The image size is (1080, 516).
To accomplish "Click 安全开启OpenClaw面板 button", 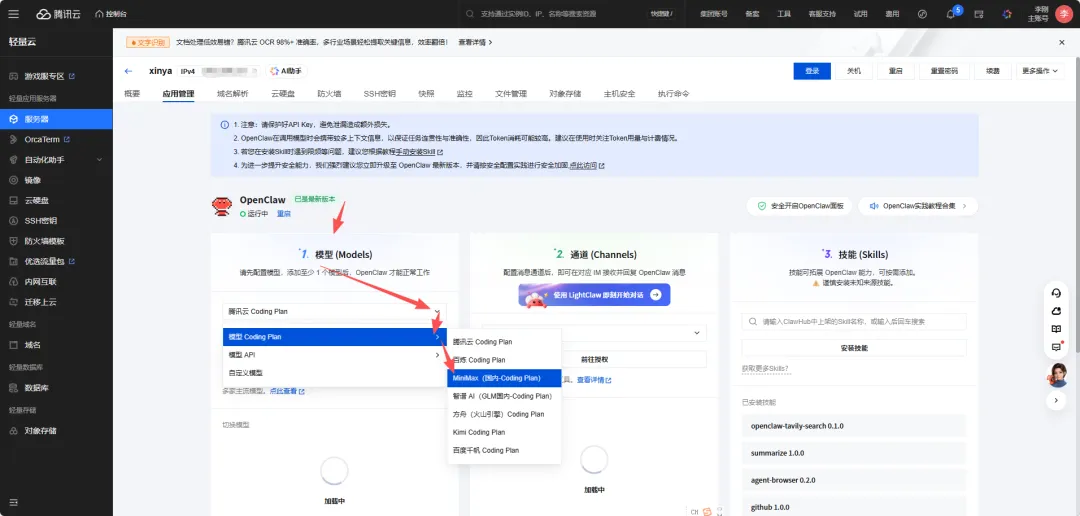I will tap(800, 205).
